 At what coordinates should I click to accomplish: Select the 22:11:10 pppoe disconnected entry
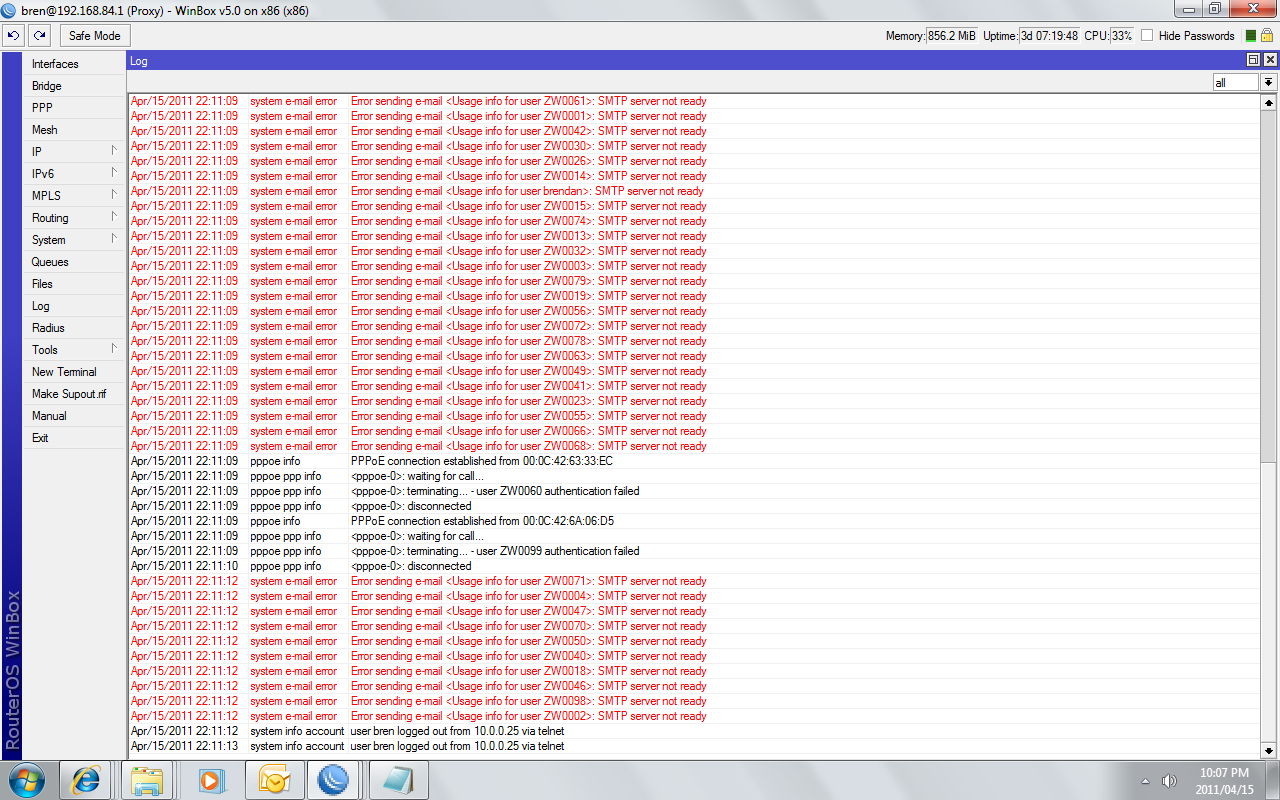click(x=694, y=566)
